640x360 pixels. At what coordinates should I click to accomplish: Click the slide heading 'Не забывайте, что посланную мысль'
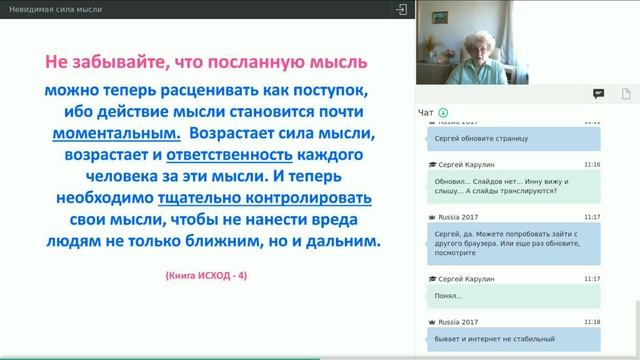tap(206, 62)
